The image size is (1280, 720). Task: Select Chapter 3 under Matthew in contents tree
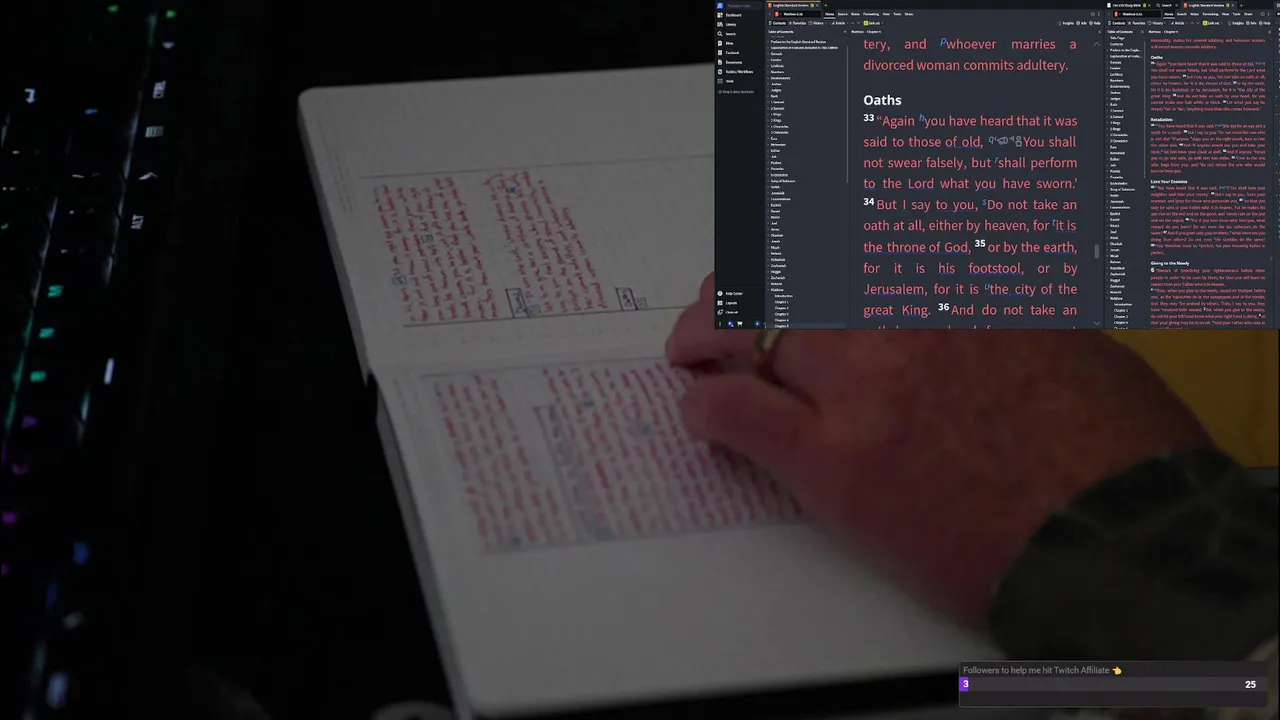point(781,314)
